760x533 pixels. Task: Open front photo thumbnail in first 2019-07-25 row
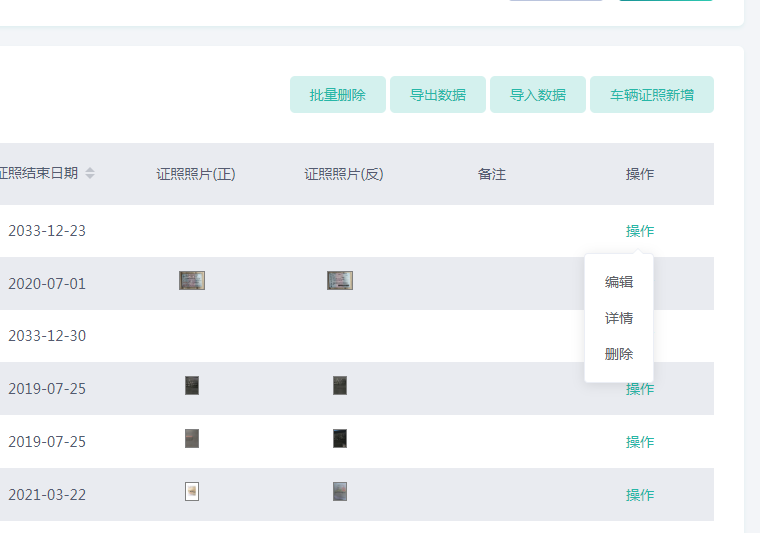pos(192,385)
